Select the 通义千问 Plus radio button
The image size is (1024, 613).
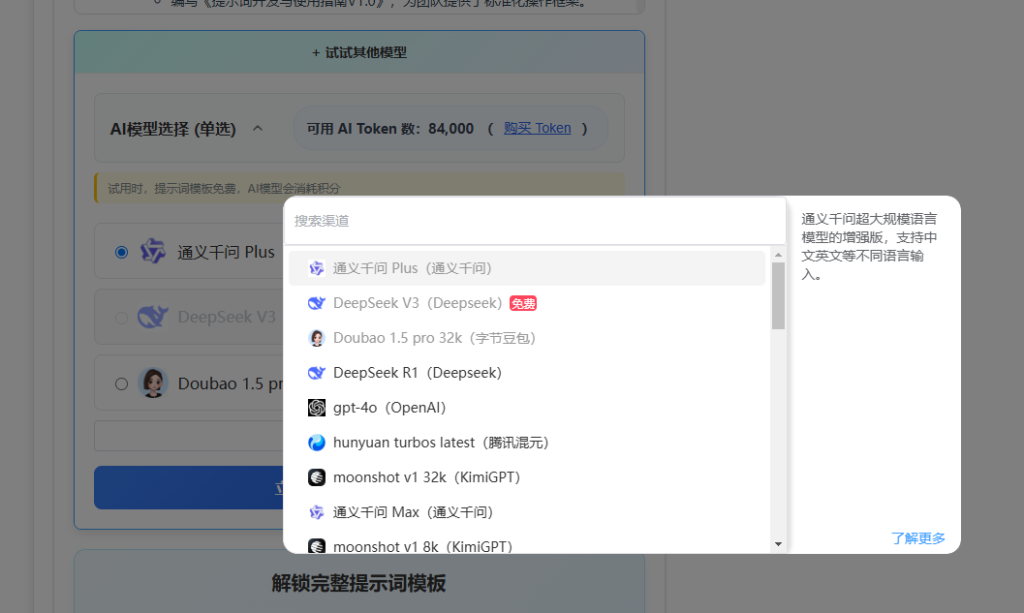click(x=122, y=252)
